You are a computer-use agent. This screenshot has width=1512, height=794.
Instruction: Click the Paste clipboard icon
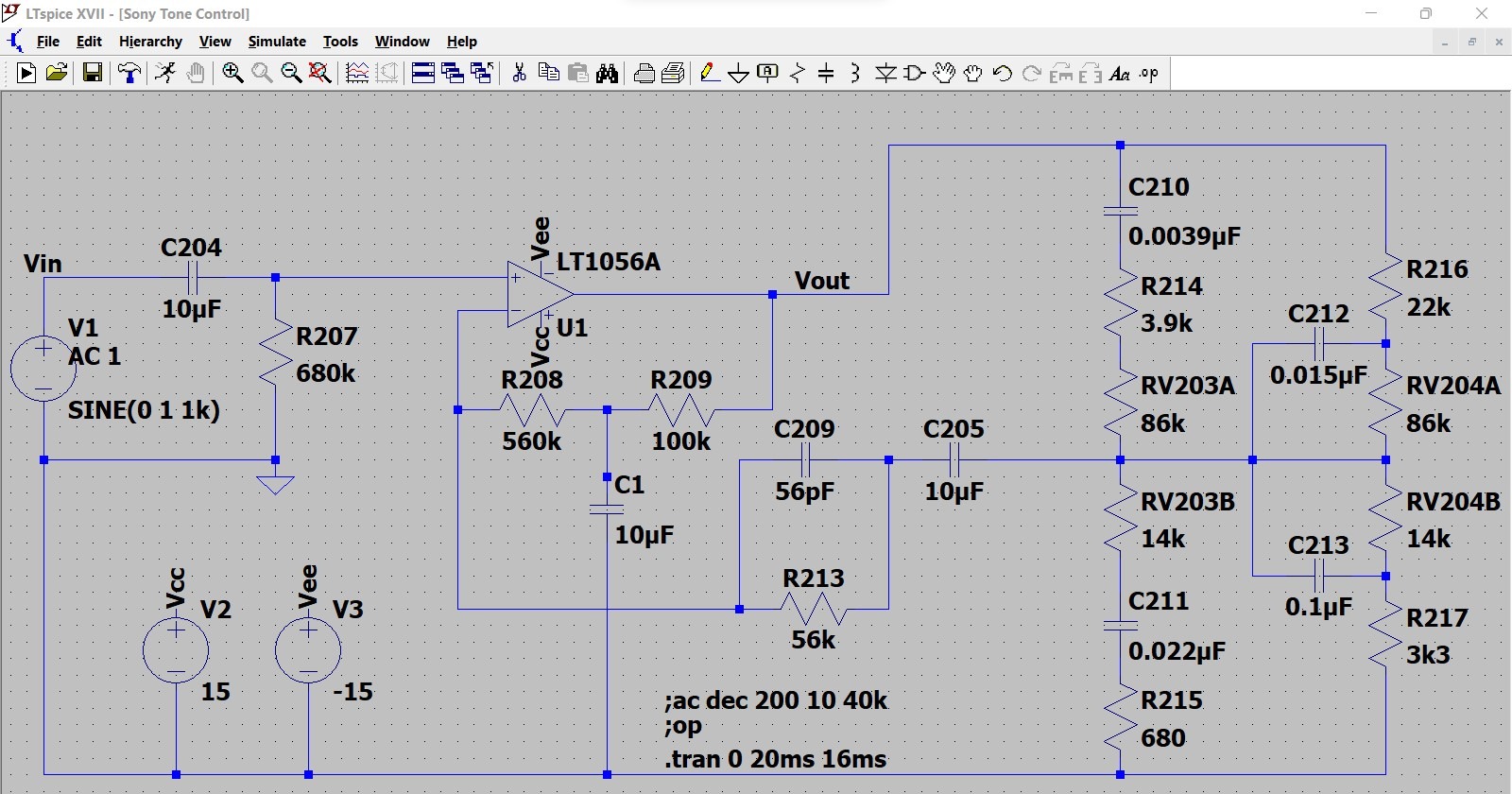(x=577, y=73)
